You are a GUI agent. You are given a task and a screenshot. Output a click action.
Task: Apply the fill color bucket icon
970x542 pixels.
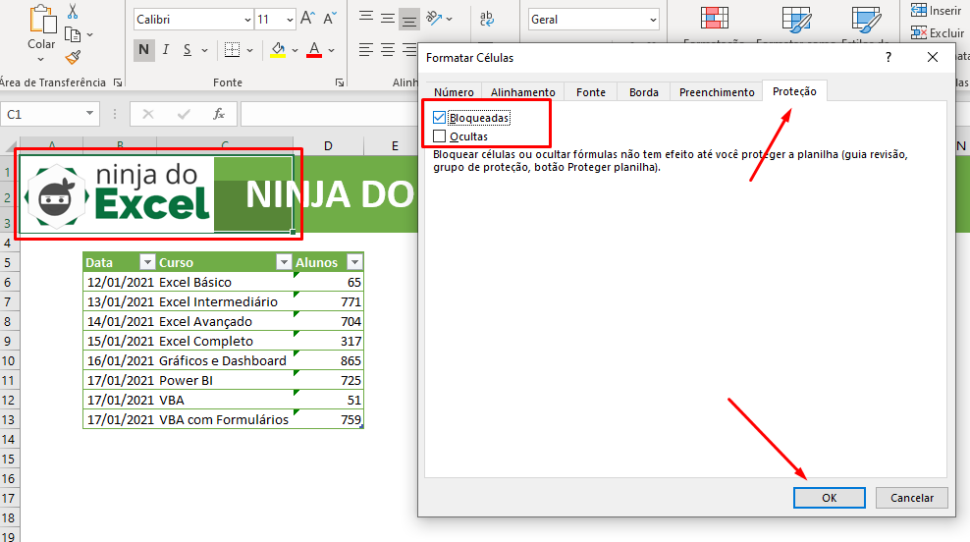(278, 49)
